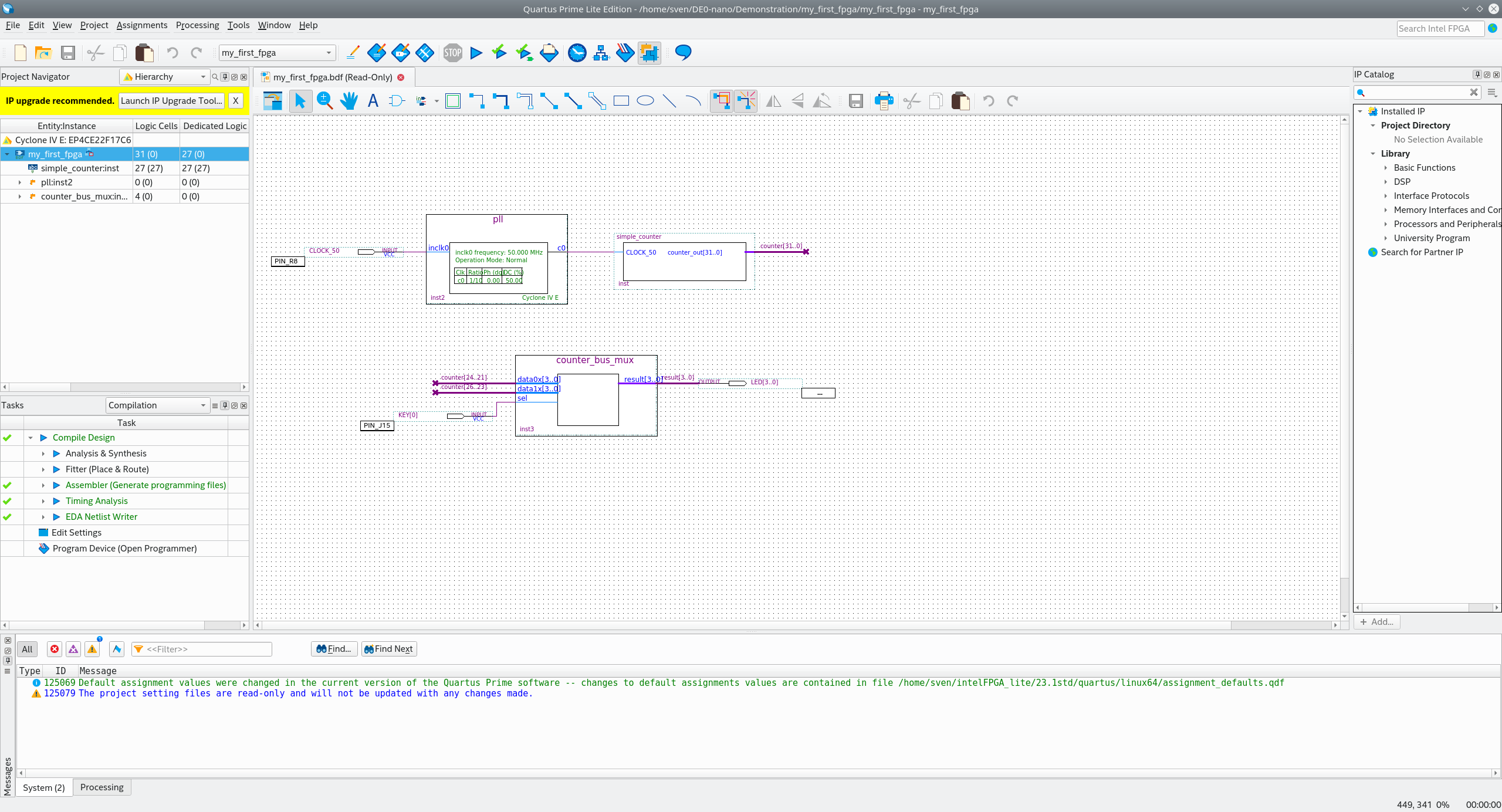Expand Basic Functions in IP Catalog
Screen dimensions: 1502x812
click(1386, 168)
